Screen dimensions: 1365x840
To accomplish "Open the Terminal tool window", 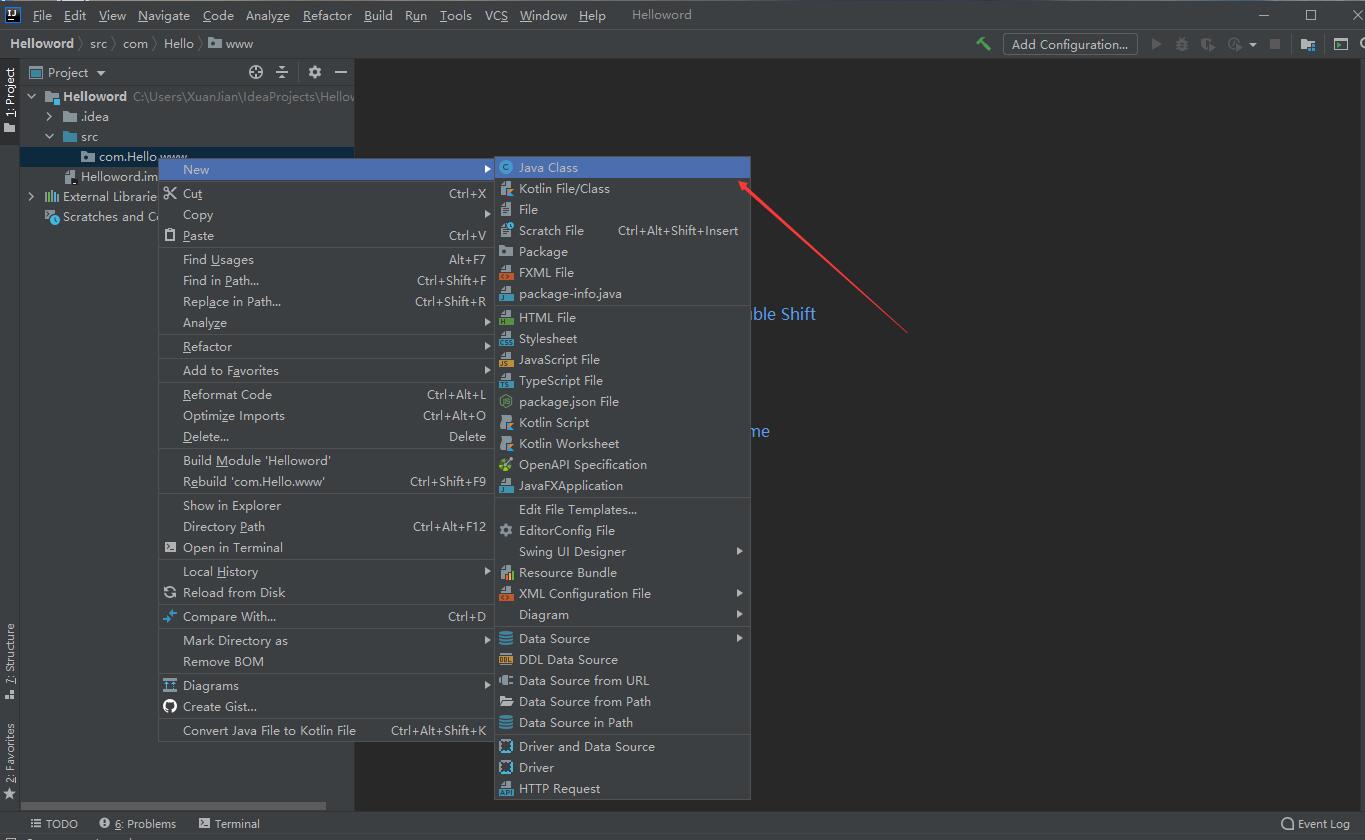I will (x=229, y=824).
